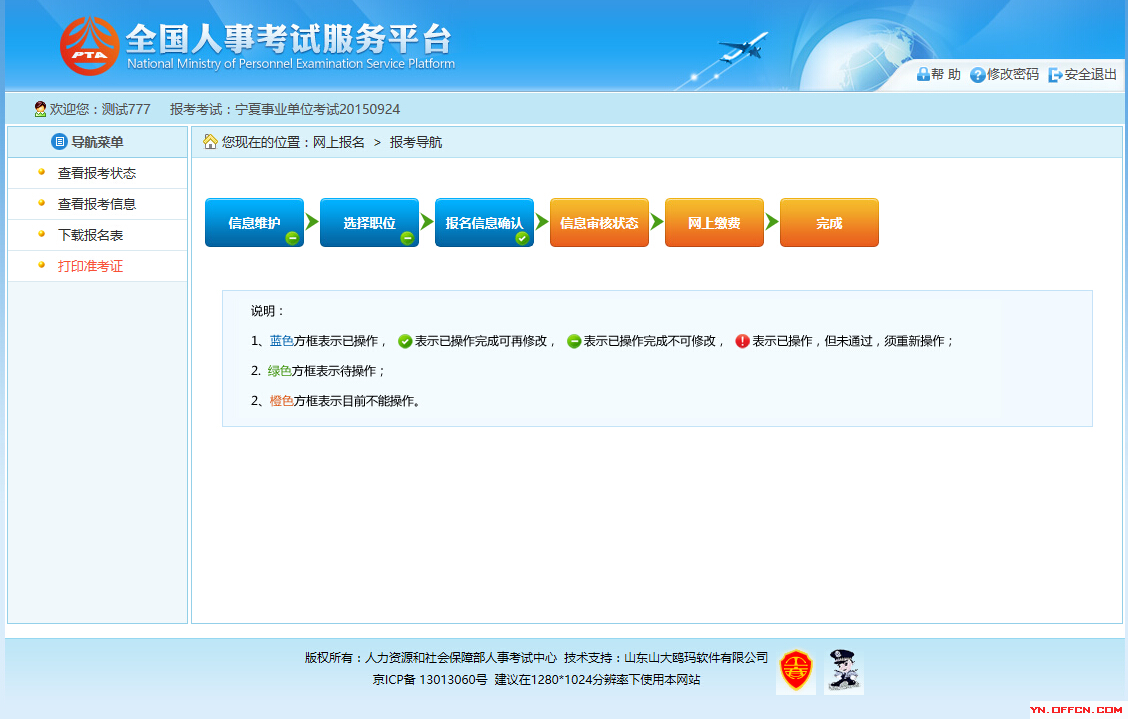Click the 报名信息确认 step button
The height and width of the screenshot is (719, 1128).
pyautogui.click(x=485, y=222)
